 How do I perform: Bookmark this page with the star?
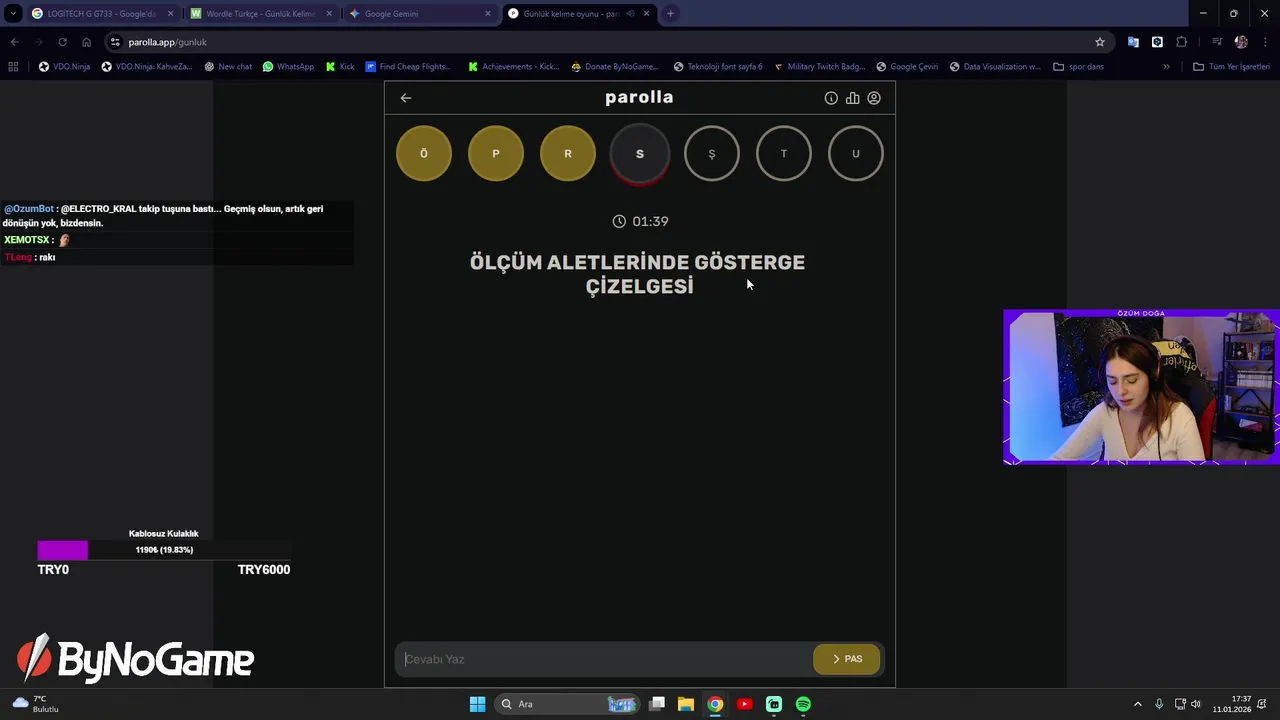click(1100, 42)
